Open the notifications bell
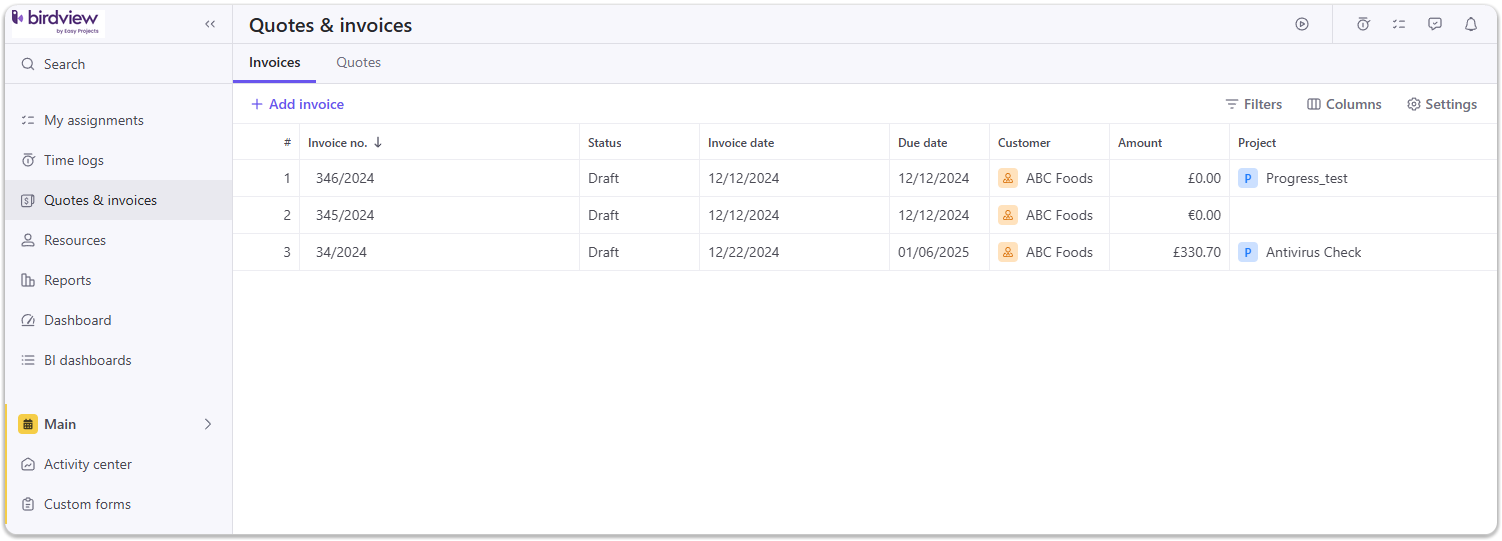 (1471, 24)
